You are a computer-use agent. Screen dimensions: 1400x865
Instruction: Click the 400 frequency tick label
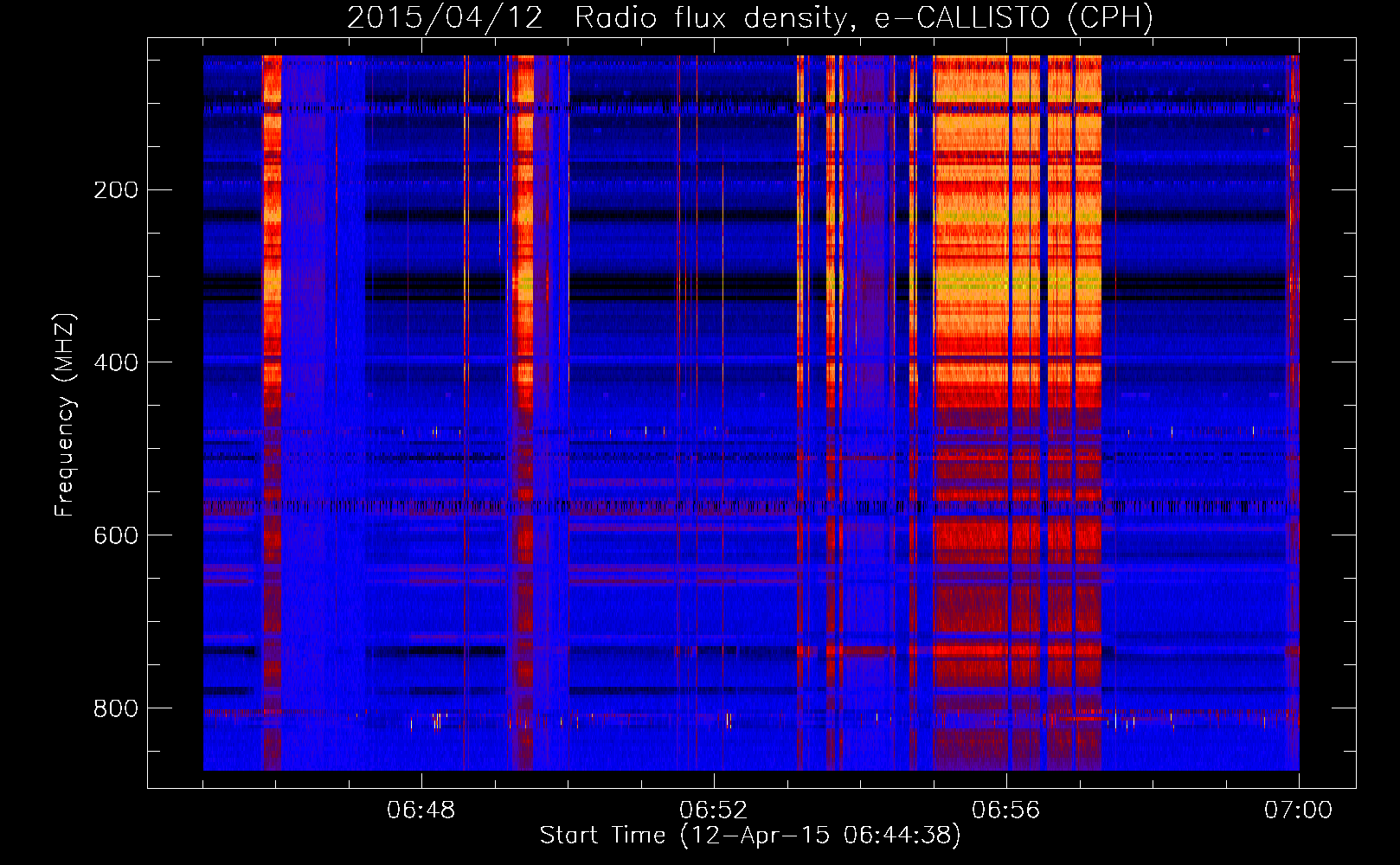(x=116, y=362)
